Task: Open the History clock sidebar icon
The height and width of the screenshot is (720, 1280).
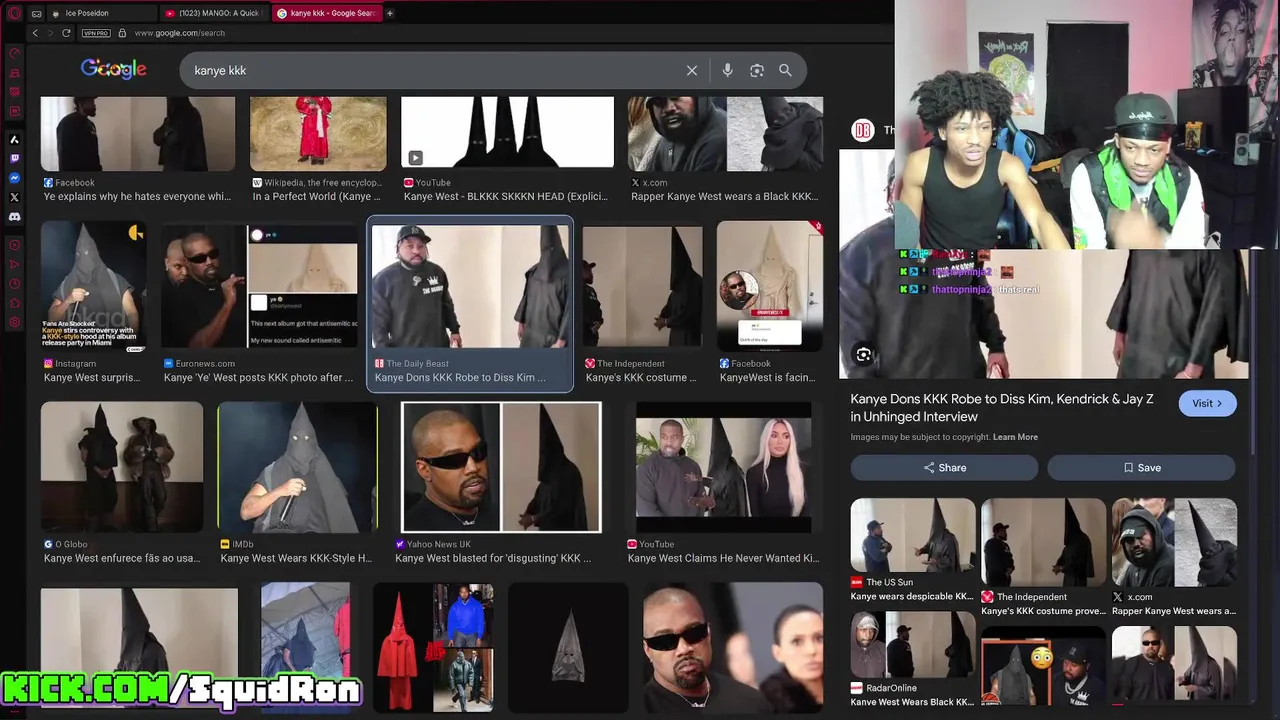Action: 14,284
